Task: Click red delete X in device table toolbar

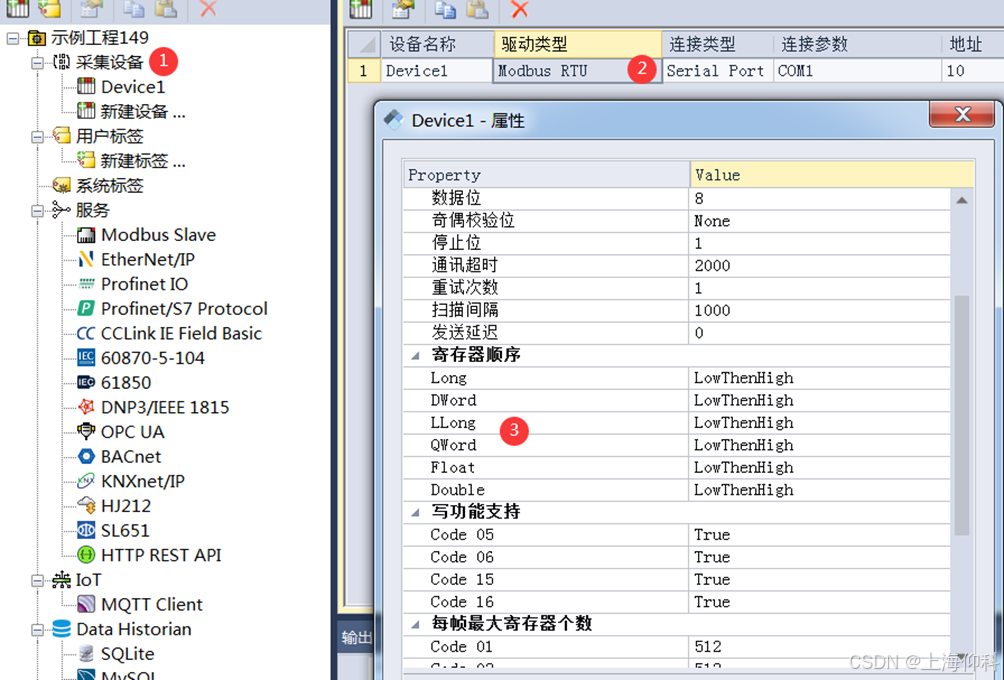Action: click(520, 9)
